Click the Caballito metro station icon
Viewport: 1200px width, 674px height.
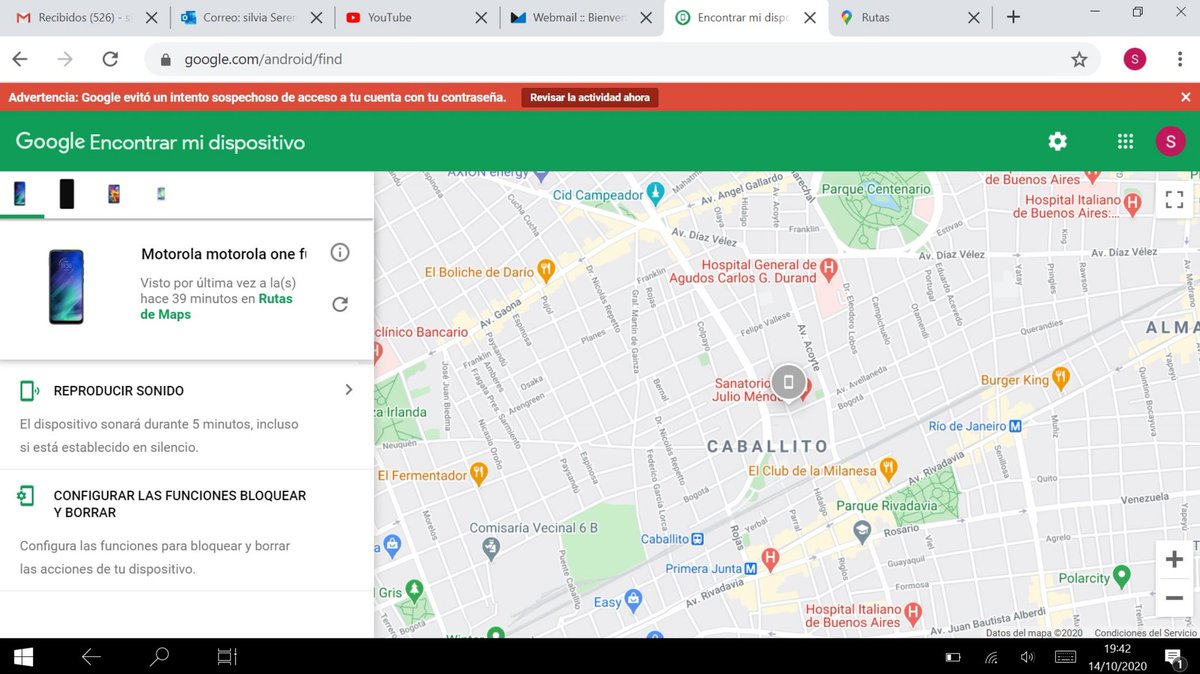[698, 539]
